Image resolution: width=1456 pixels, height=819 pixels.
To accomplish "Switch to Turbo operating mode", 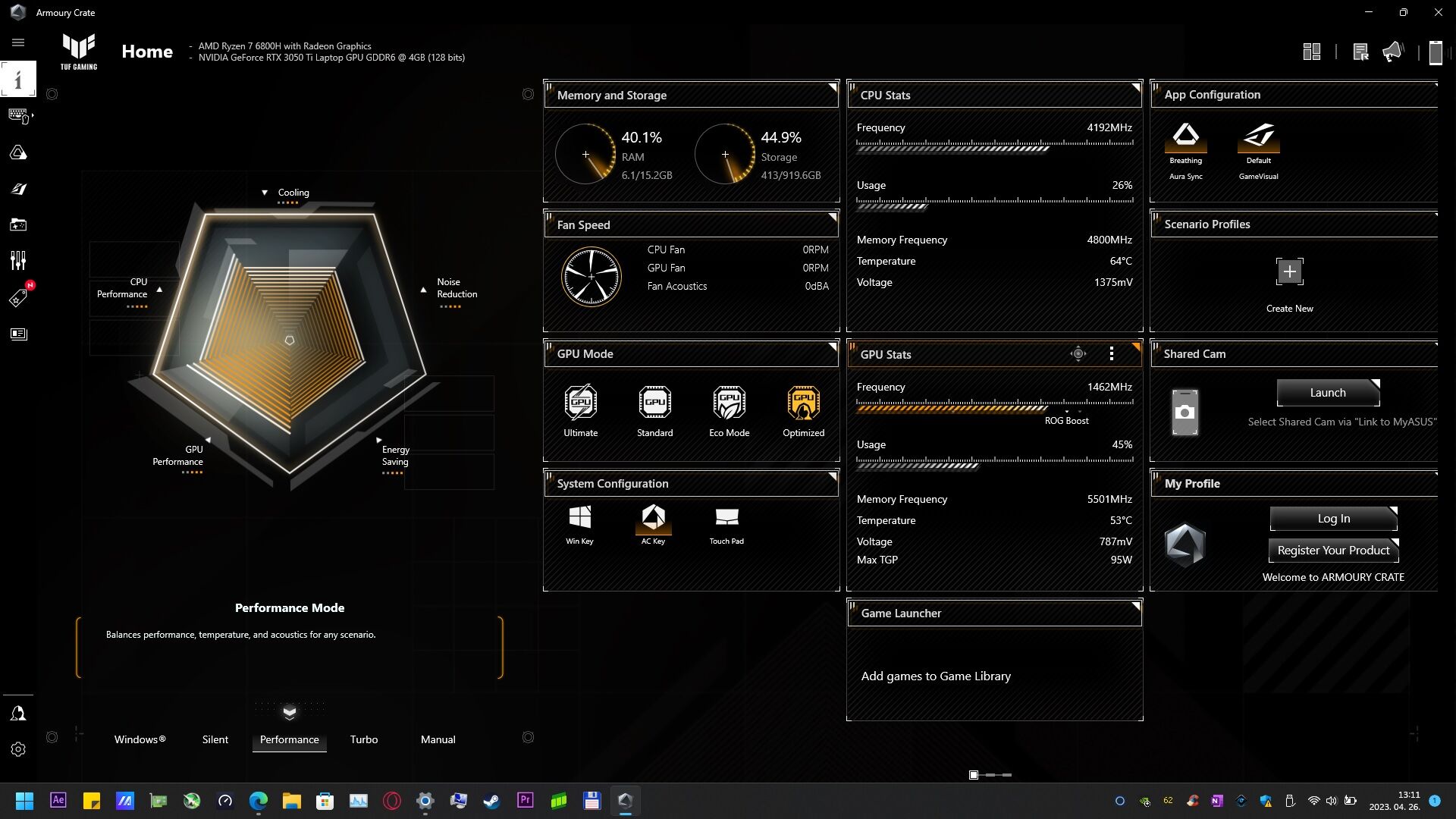I will point(364,739).
